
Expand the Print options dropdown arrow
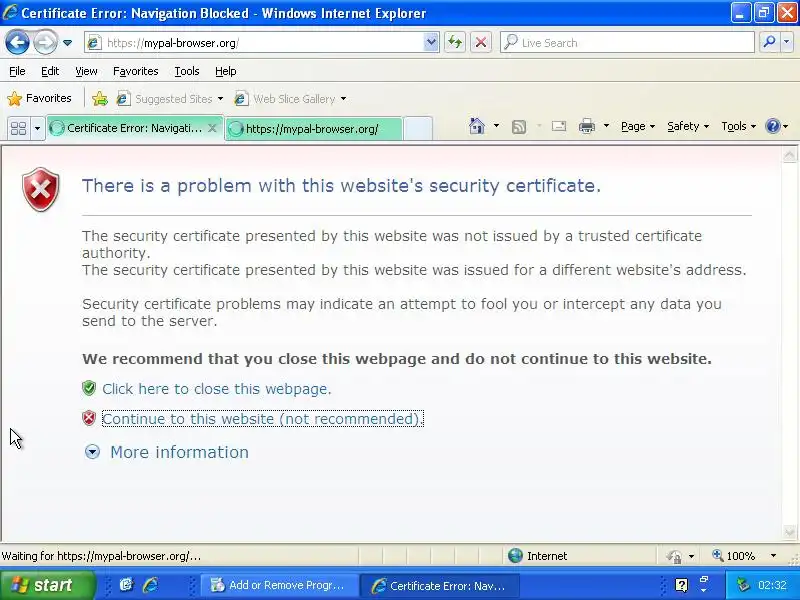coord(606,126)
